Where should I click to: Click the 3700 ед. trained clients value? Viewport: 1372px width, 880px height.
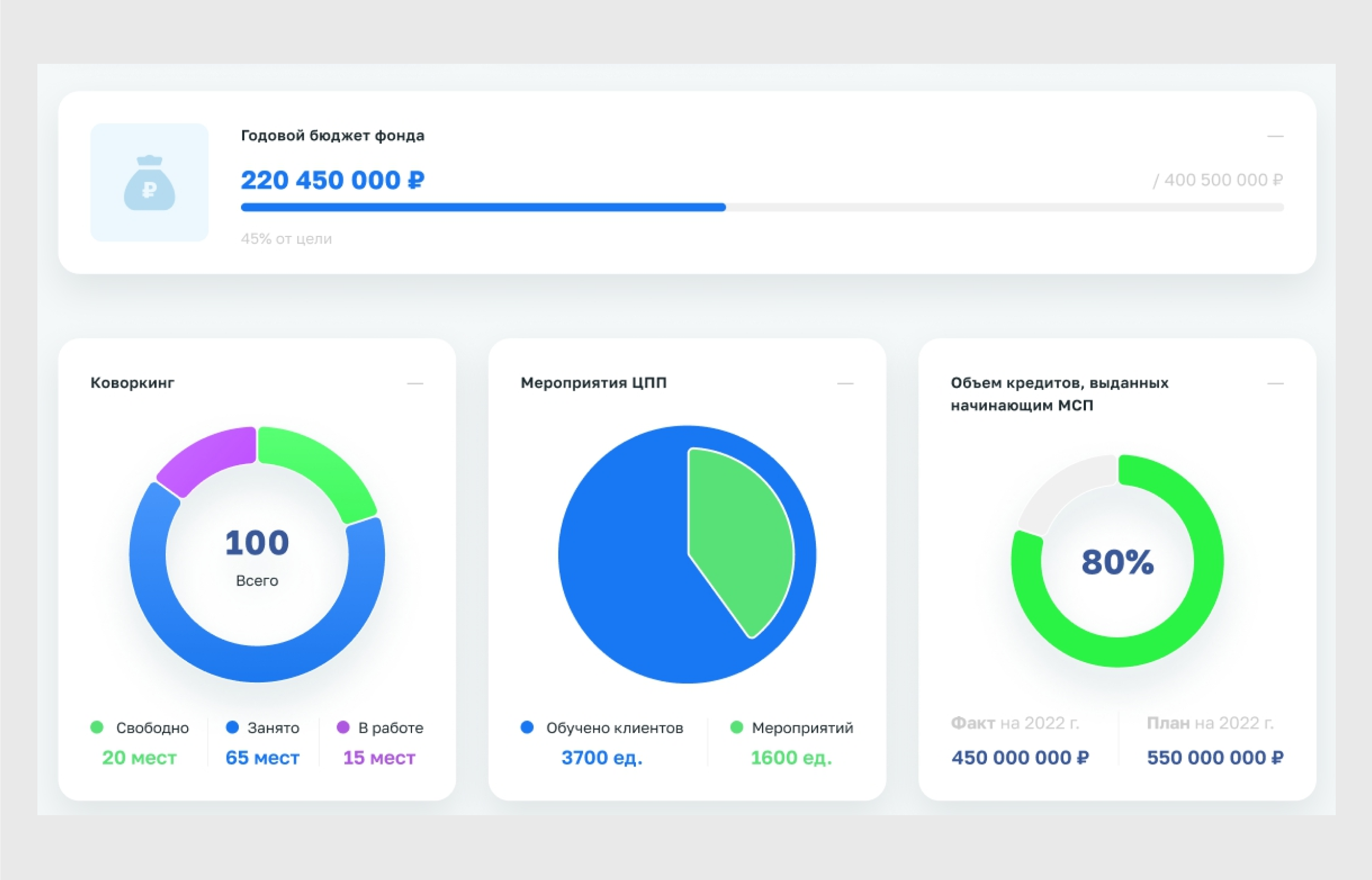point(602,758)
